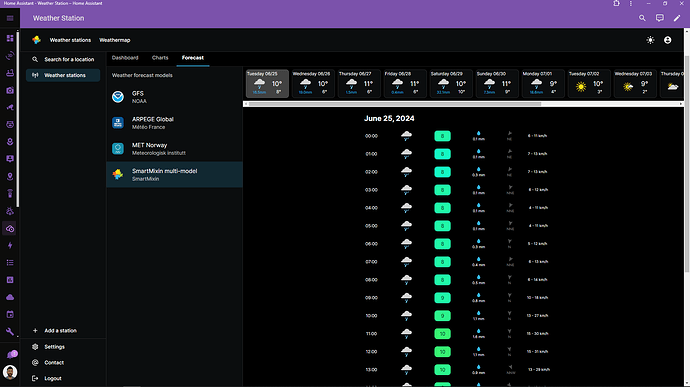The image size is (690, 387).
Task: Switch to the Charts tab
Action: (x=160, y=58)
